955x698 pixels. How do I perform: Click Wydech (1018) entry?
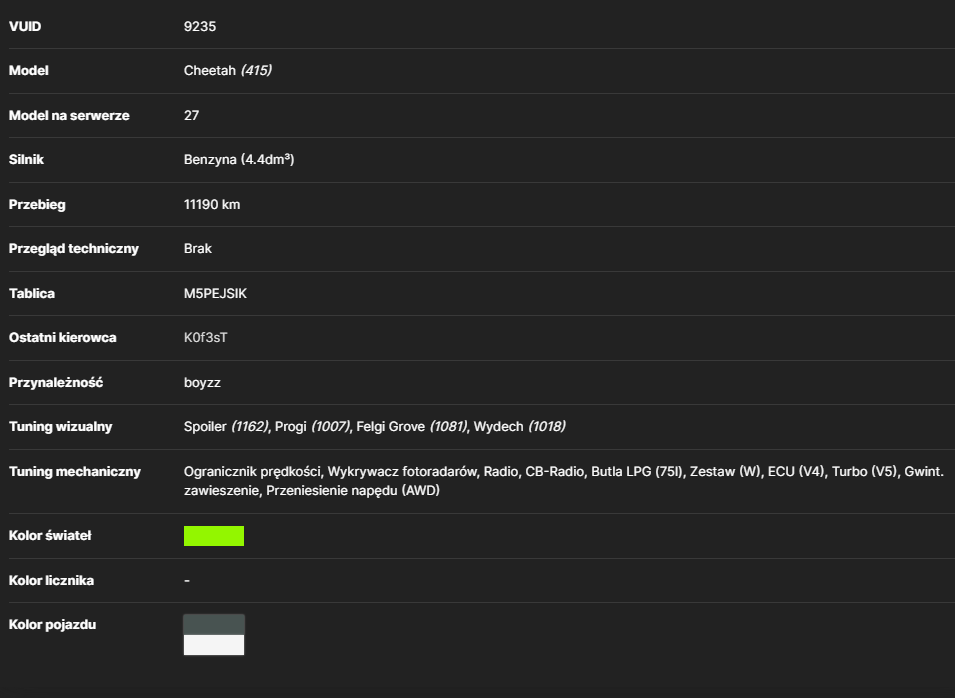[520, 426]
